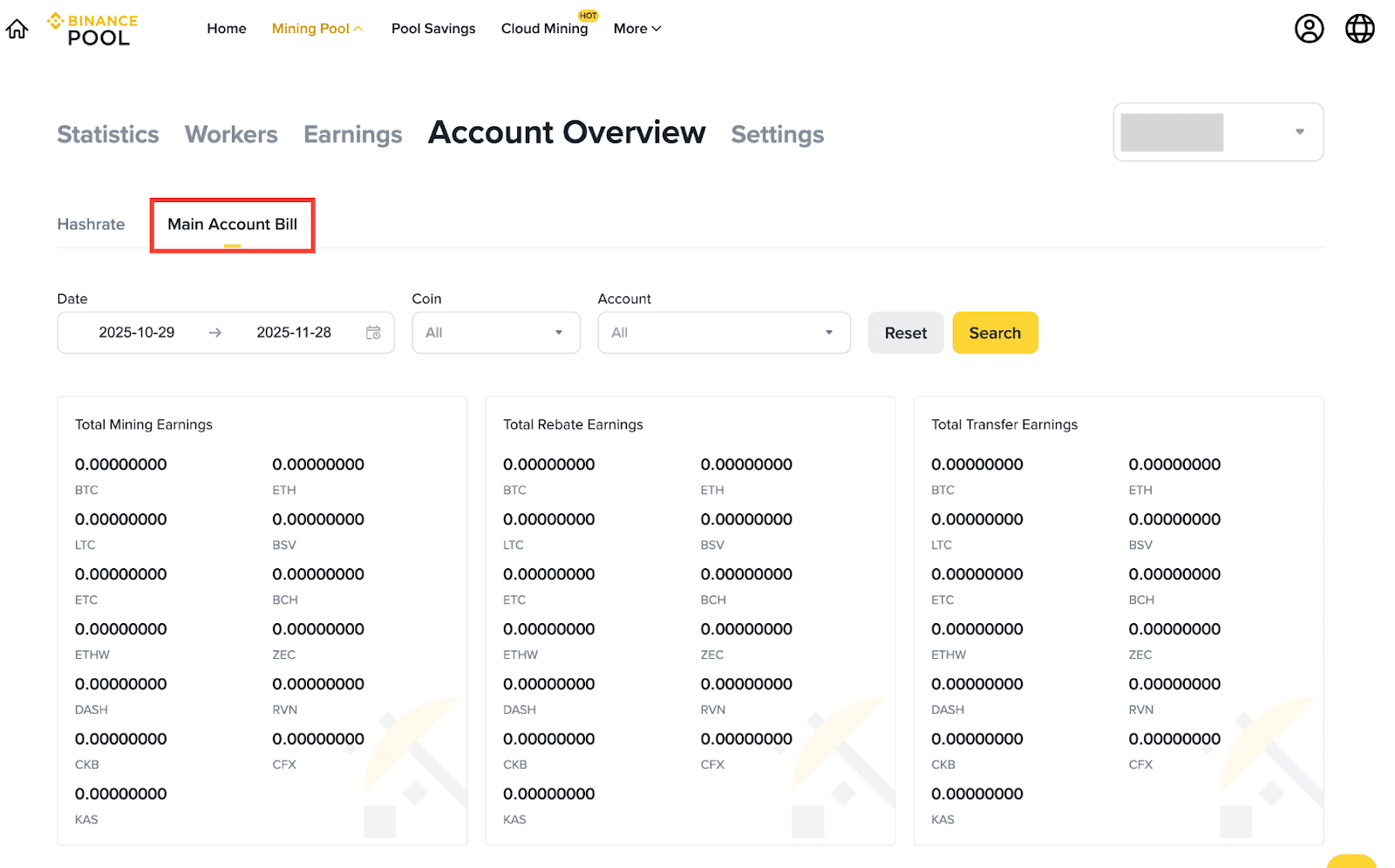
Task: Click the Binance Pool logo
Action: [92, 29]
